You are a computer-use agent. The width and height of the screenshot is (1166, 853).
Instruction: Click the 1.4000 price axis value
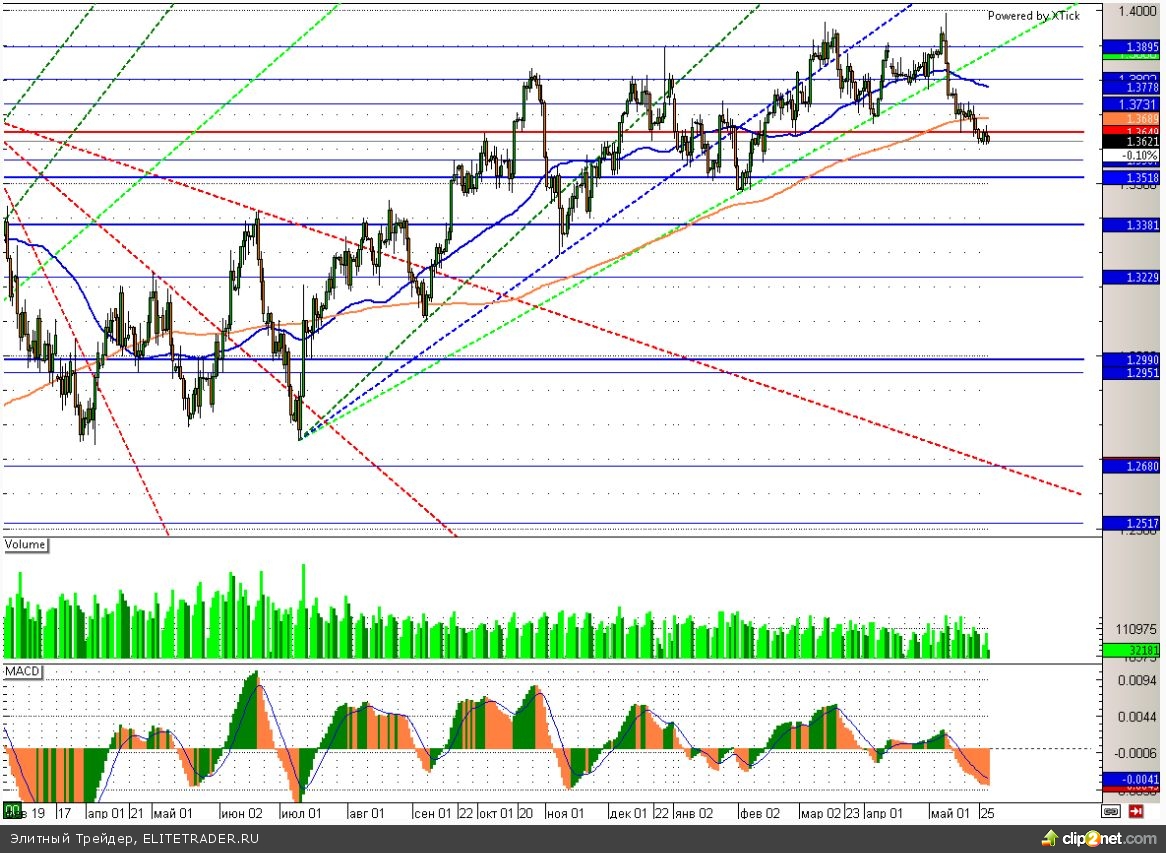click(x=1138, y=11)
